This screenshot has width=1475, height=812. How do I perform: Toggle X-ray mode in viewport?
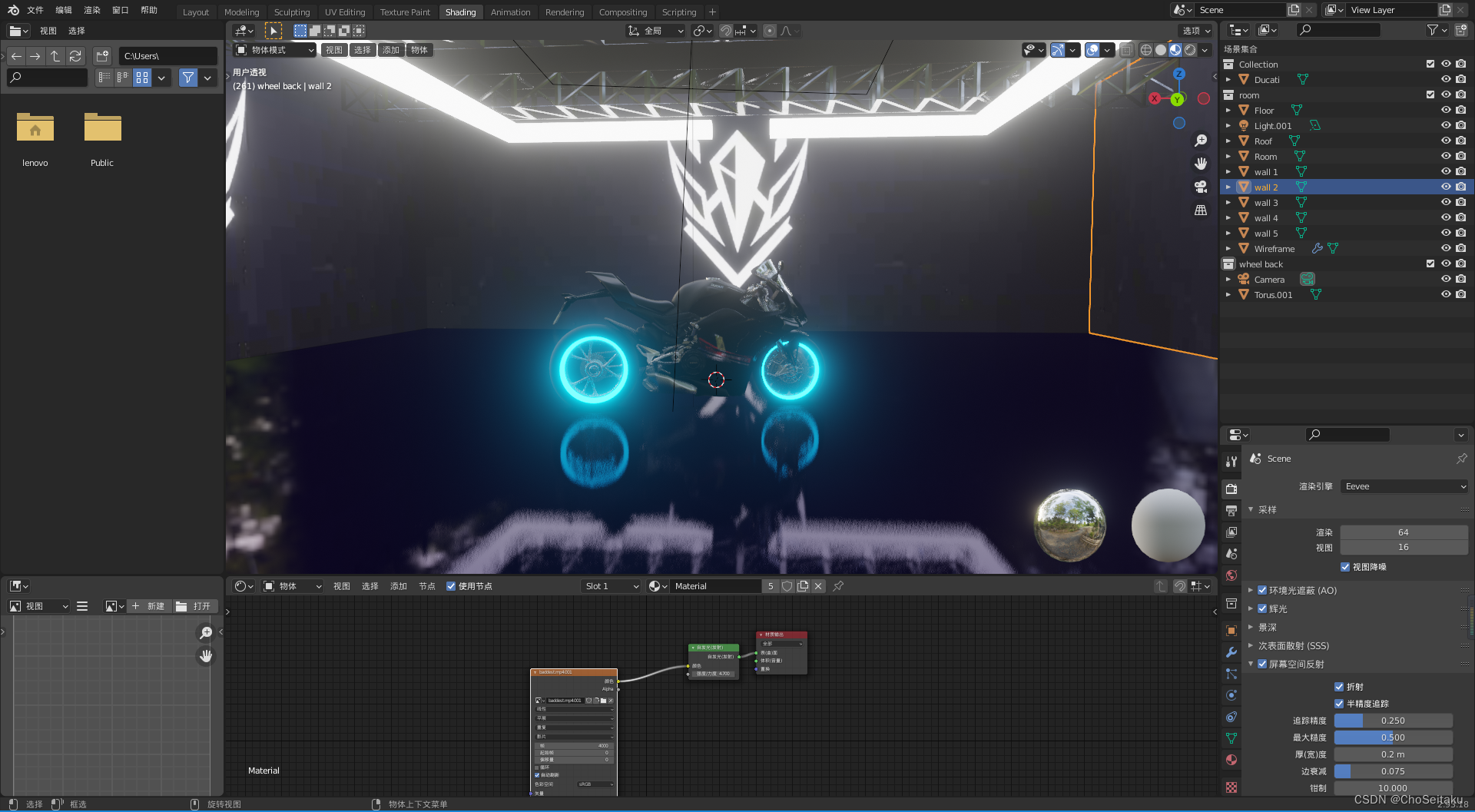tap(1126, 50)
